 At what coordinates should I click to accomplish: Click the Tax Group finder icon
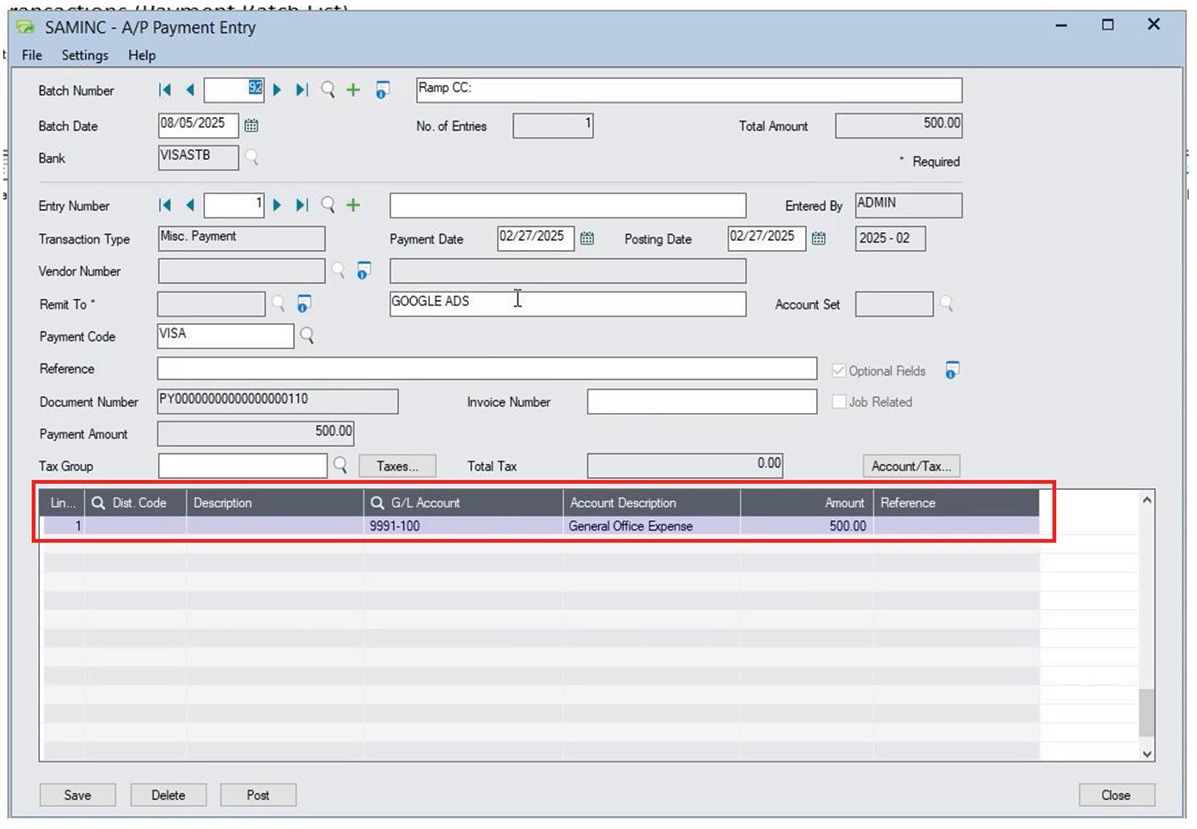pos(339,466)
